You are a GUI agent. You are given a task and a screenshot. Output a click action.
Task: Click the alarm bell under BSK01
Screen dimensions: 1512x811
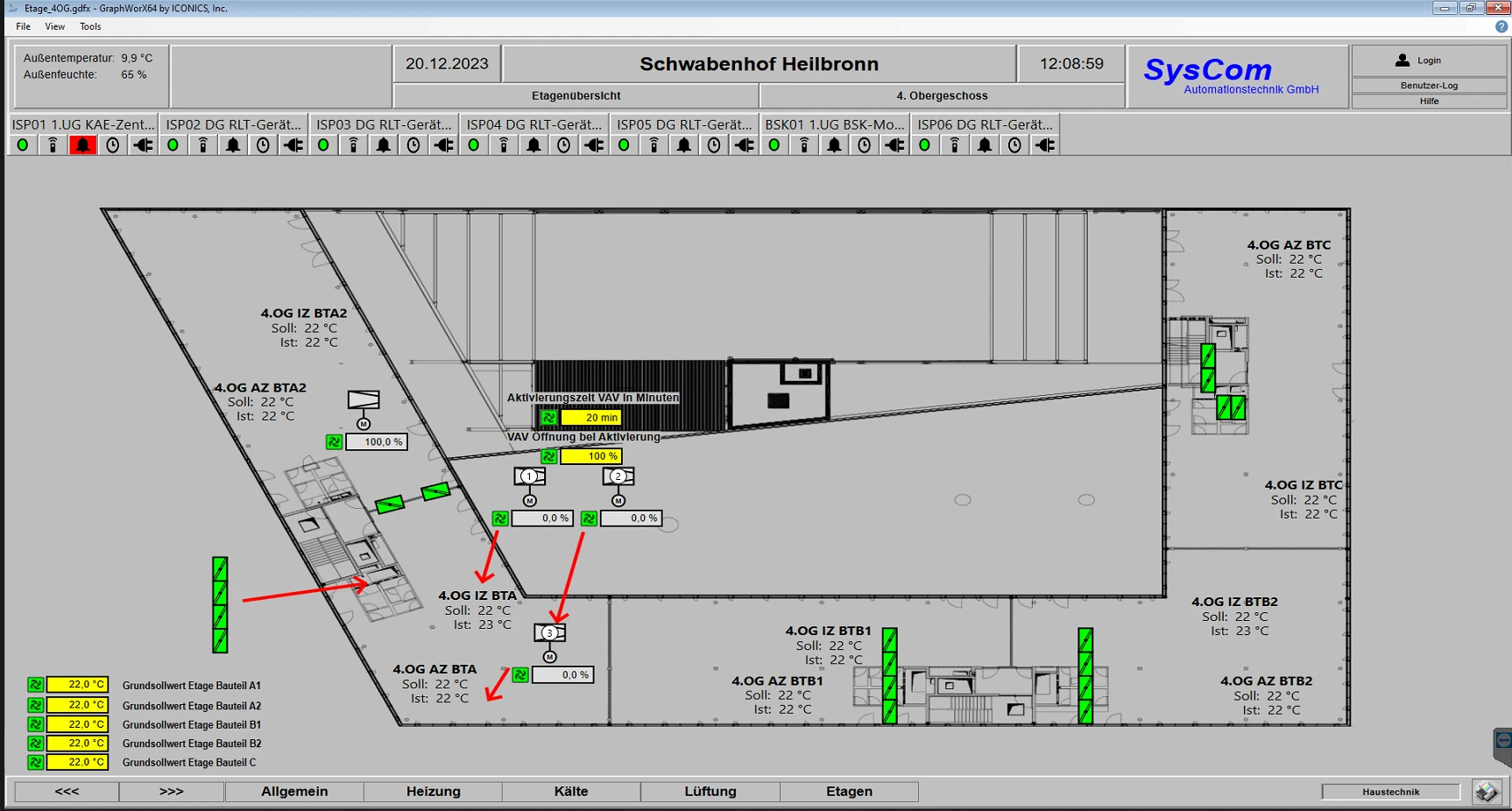pos(834,145)
